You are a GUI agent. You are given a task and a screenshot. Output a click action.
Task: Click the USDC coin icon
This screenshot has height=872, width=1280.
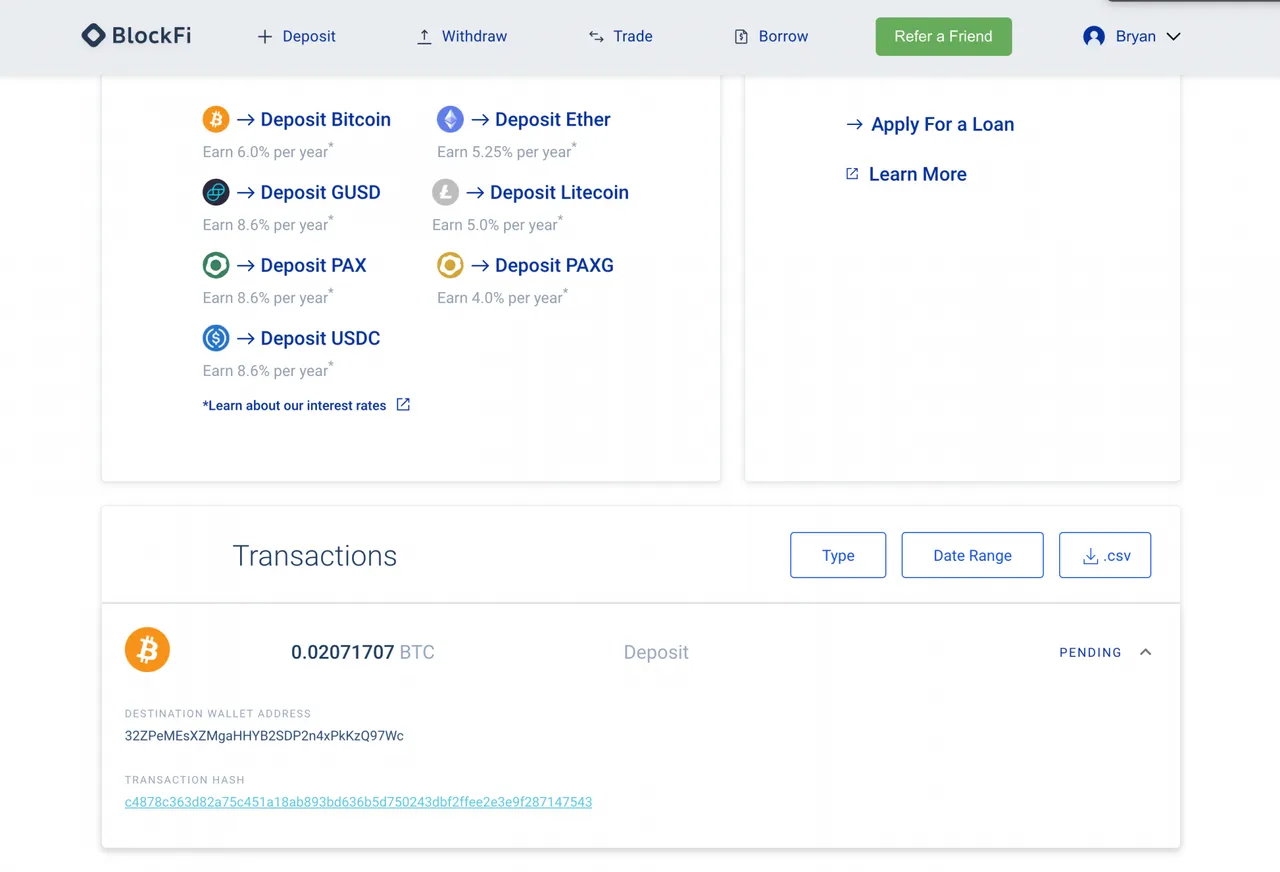pos(216,338)
